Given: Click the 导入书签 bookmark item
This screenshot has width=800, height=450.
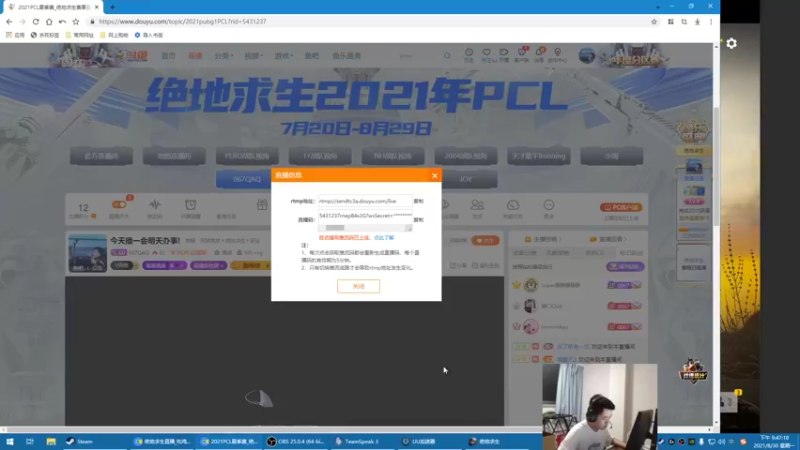Looking at the screenshot, I should (148, 35).
